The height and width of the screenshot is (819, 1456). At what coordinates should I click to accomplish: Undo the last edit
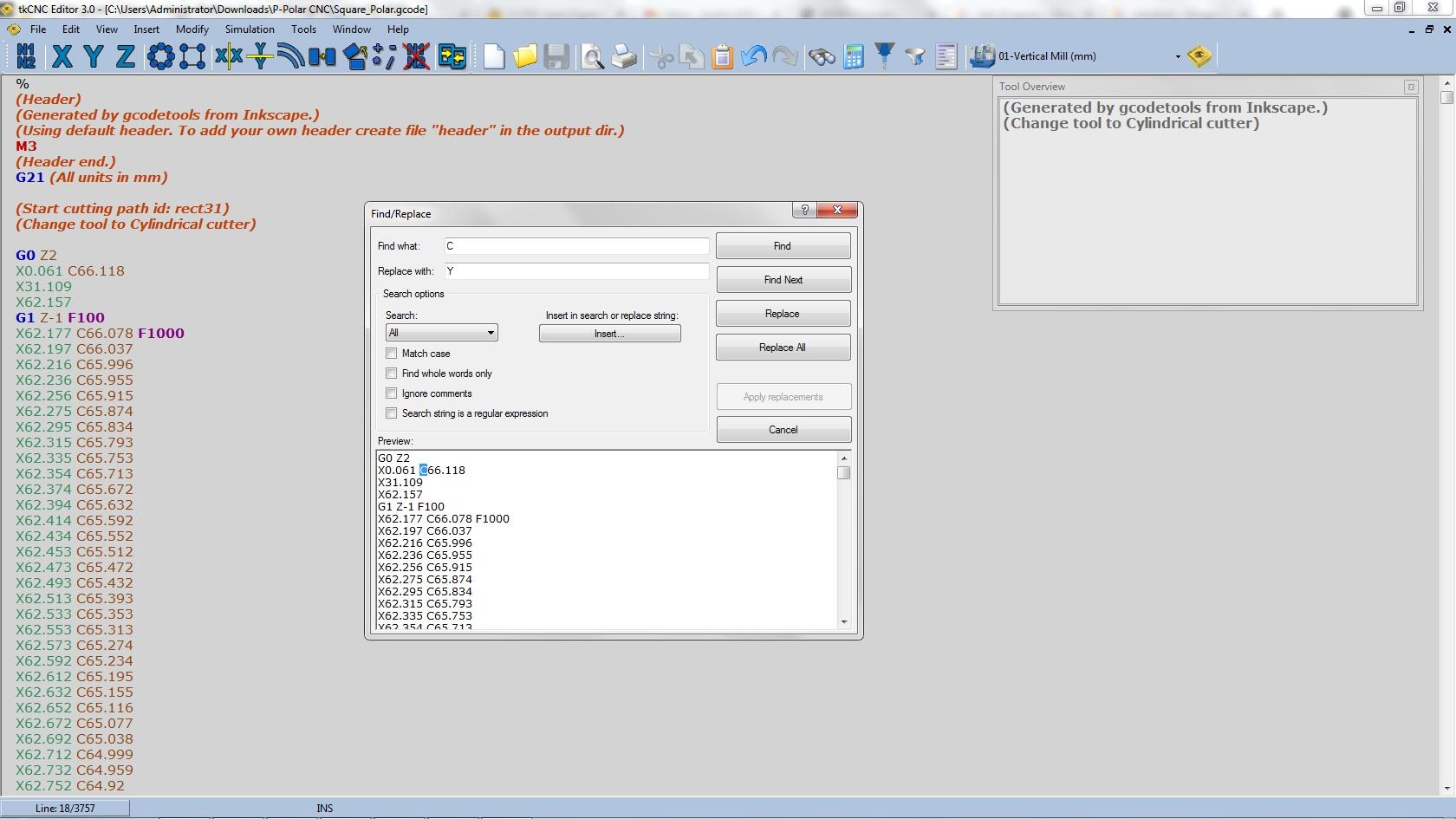[754, 56]
